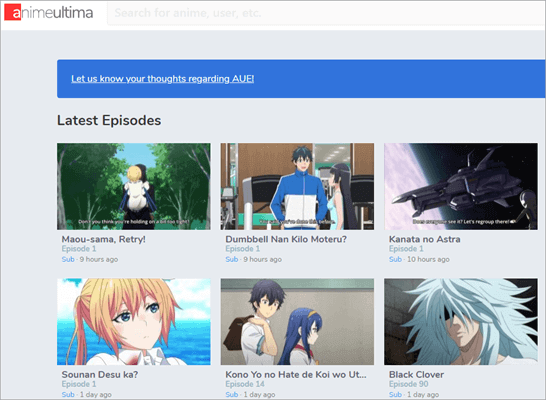The height and width of the screenshot is (400, 546).
Task: Click the Sub label under Dumbbell Nan Kilo
Action: [232, 259]
